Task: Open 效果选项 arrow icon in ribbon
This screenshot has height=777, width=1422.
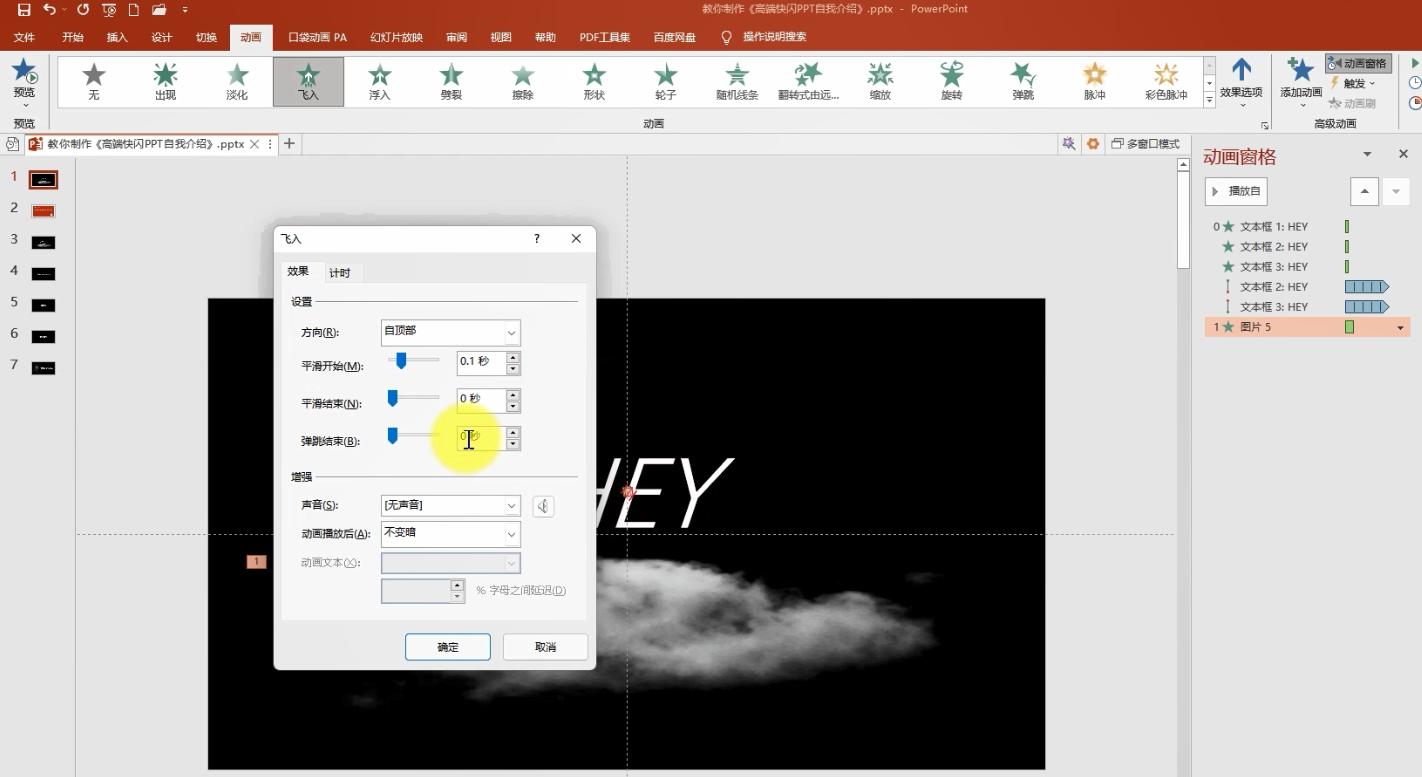Action: (1241, 71)
